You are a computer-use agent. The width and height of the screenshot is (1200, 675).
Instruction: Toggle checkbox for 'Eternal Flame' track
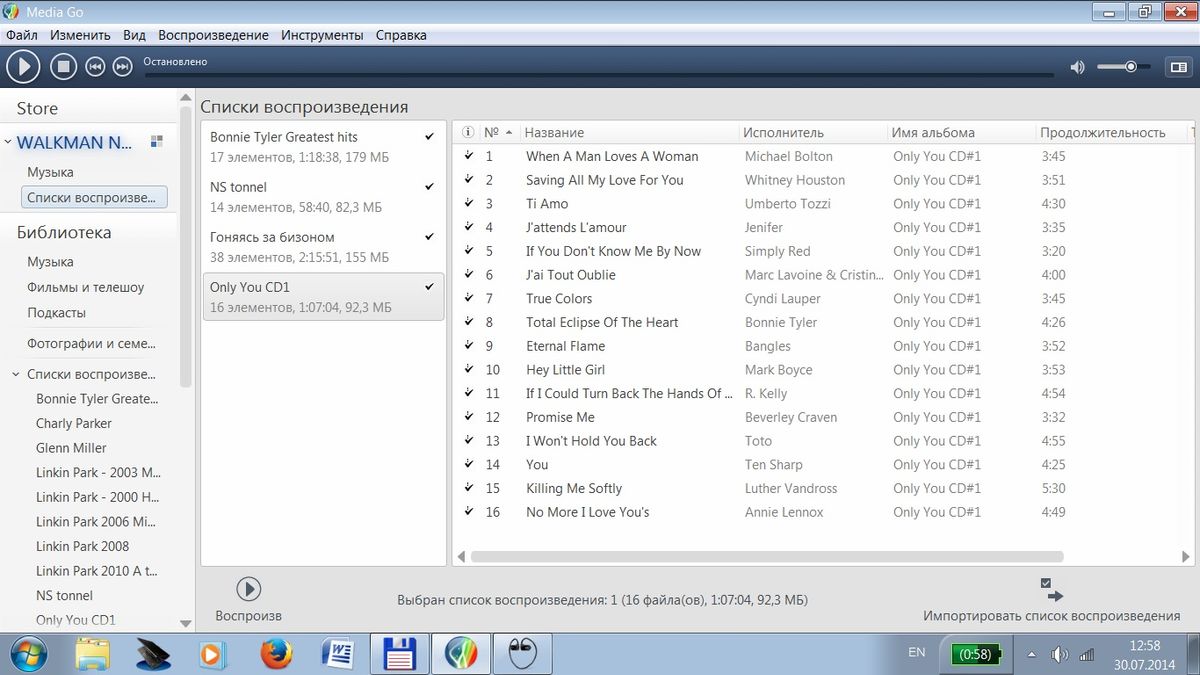(x=469, y=346)
